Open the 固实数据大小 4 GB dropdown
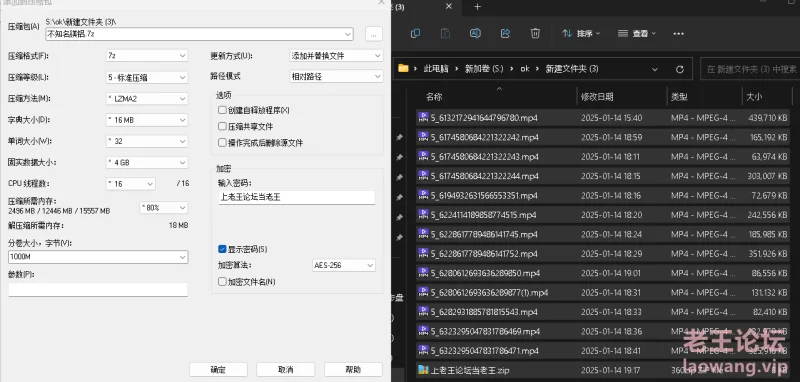This screenshot has width=800, height=382. point(146,162)
